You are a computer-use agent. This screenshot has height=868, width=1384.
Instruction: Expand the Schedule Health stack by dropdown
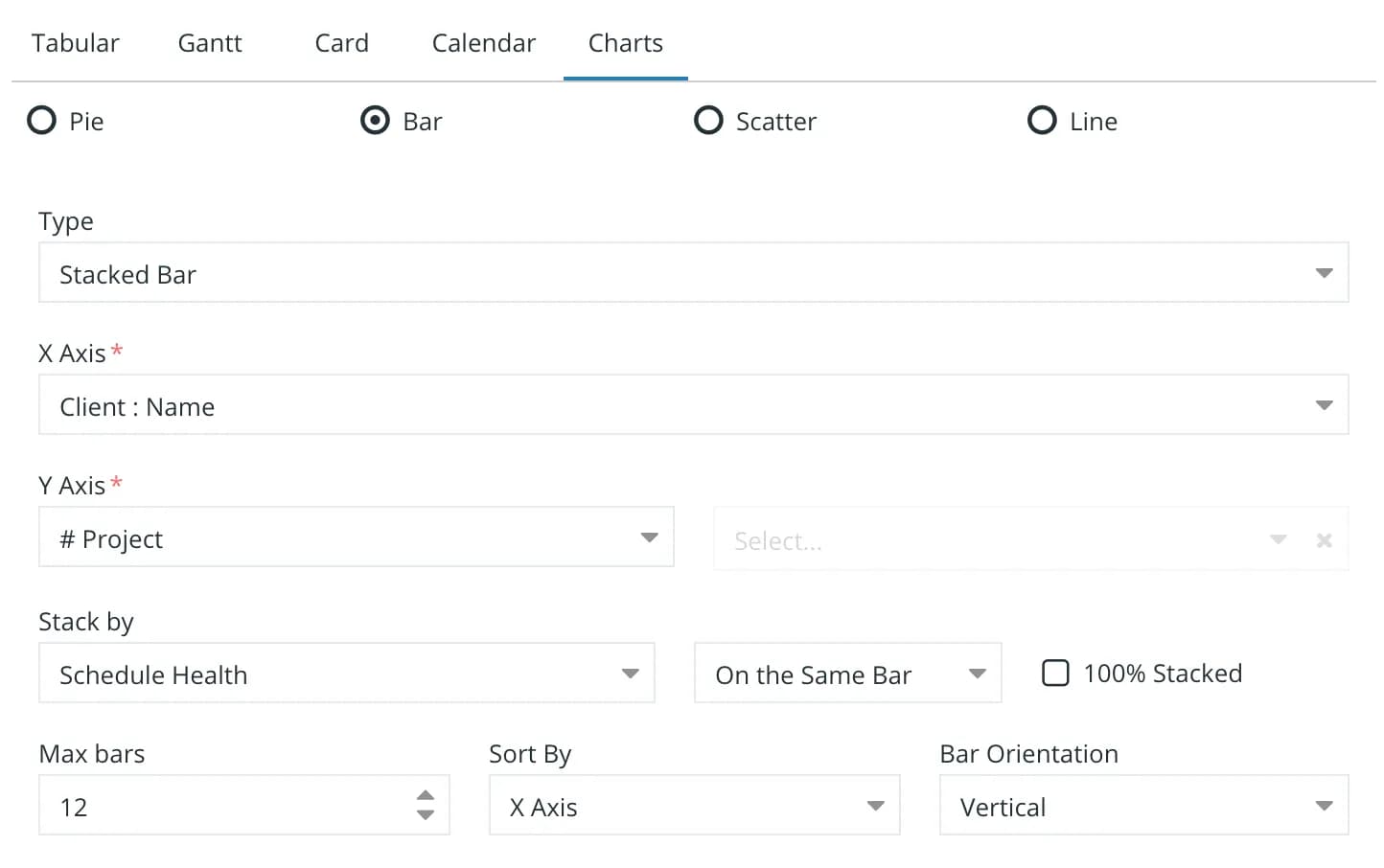(347, 673)
